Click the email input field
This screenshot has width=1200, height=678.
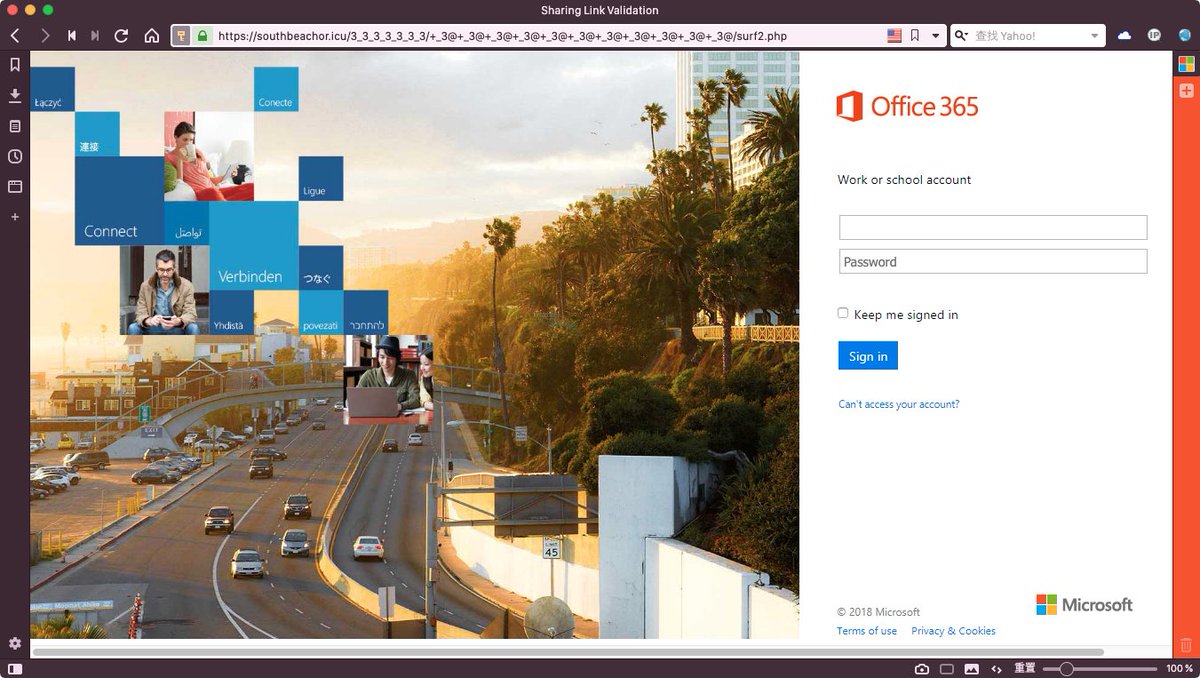point(993,227)
